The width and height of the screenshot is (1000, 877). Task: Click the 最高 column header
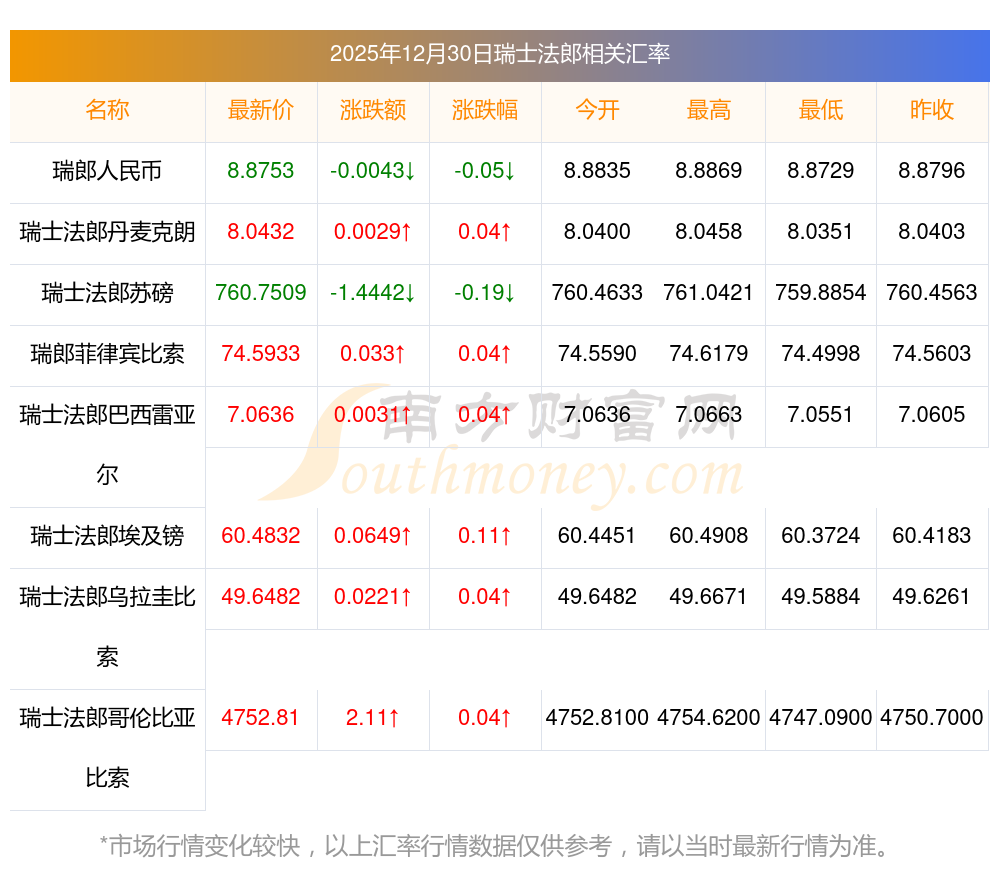[709, 110]
